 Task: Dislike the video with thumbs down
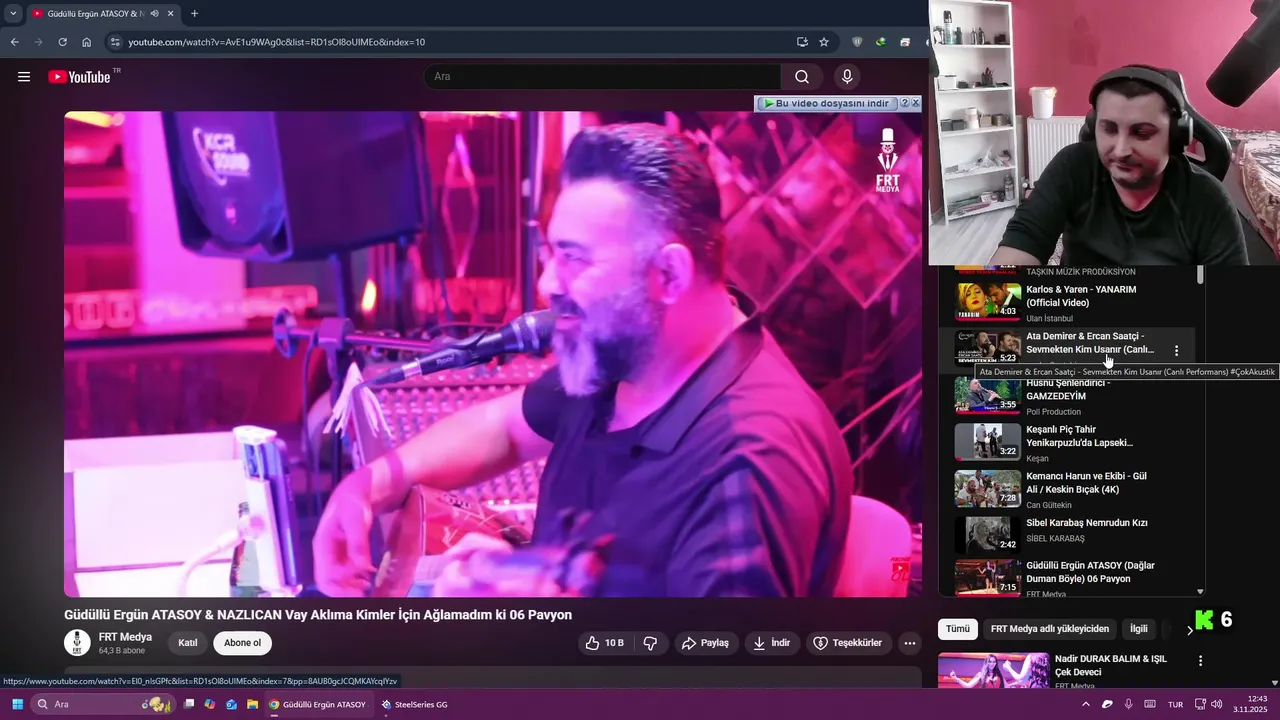pos(650,643)
